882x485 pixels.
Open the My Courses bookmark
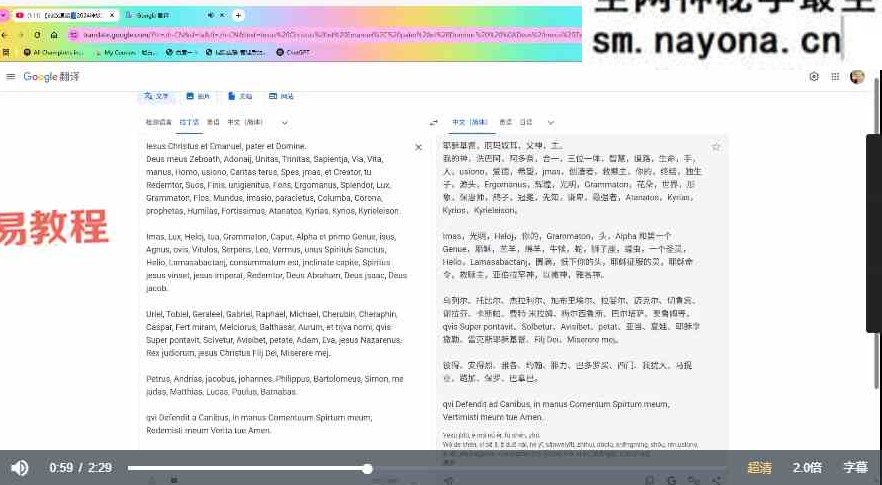(x=125, y=52)
